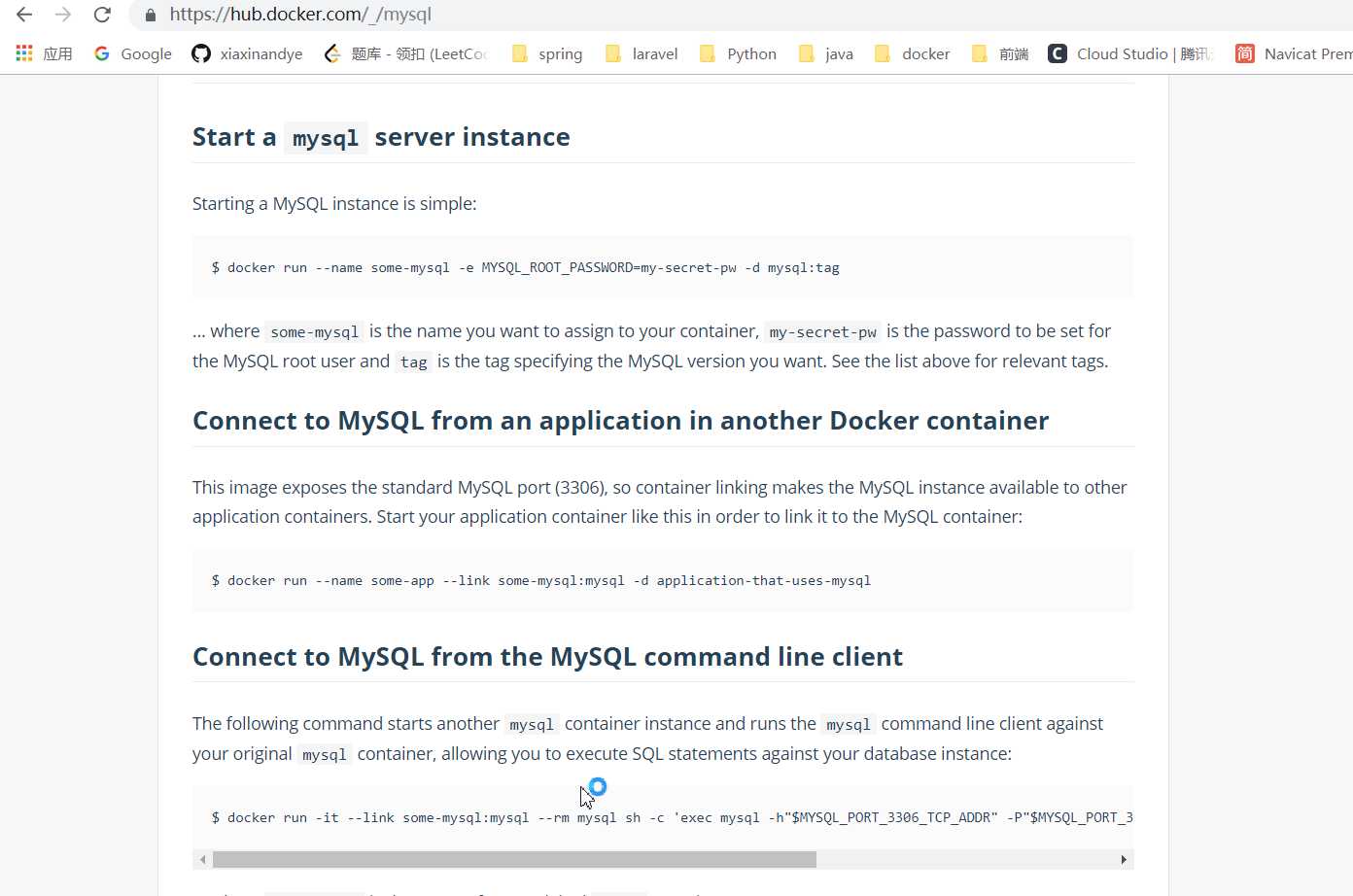Click the inline code 'tag'

(x=414, y=362)
